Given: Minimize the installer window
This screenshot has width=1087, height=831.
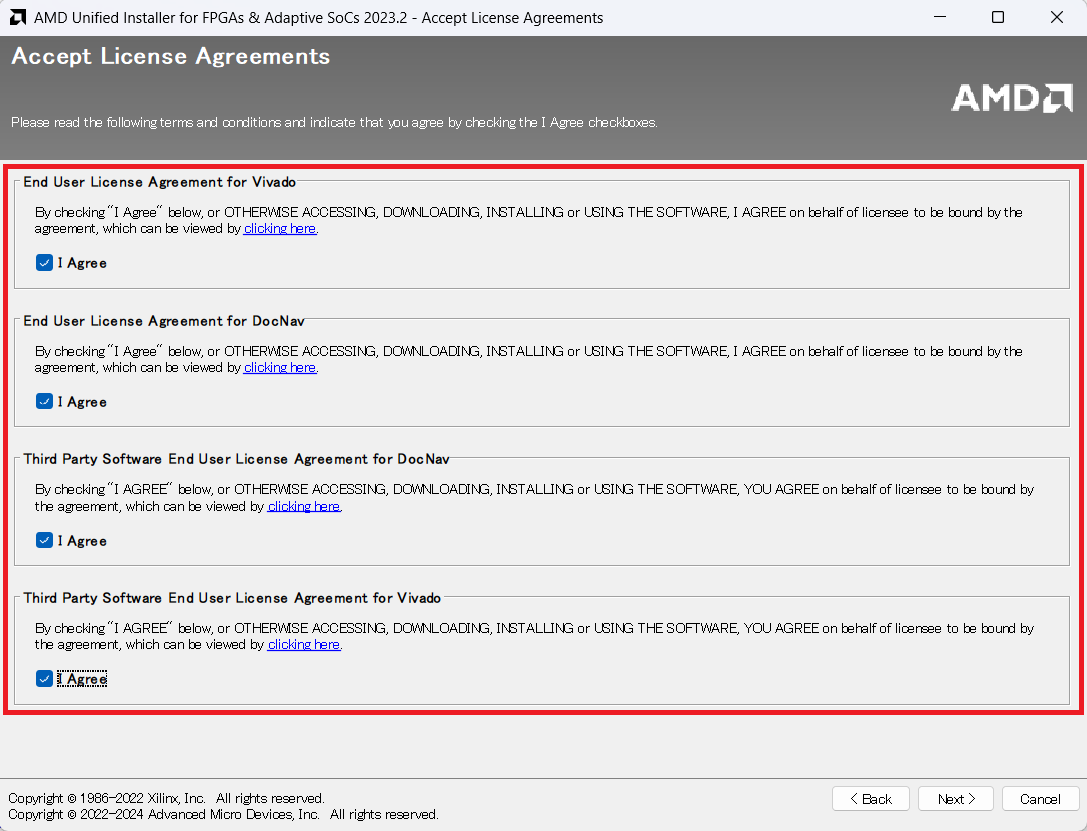Looking at the screenshot, I should (x=940, y=17).
